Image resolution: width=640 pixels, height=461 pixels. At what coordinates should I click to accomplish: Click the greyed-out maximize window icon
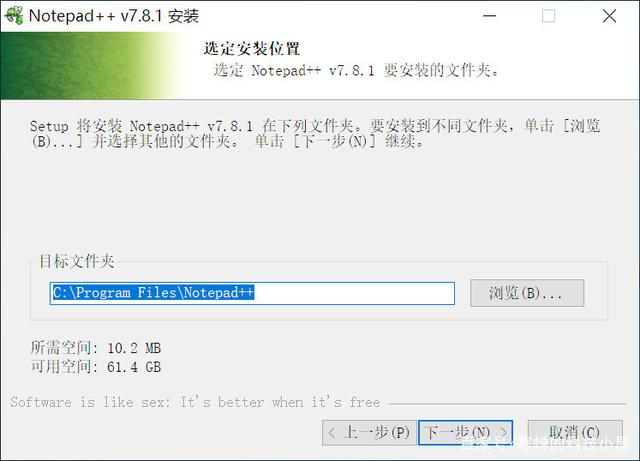pos(548,16)
